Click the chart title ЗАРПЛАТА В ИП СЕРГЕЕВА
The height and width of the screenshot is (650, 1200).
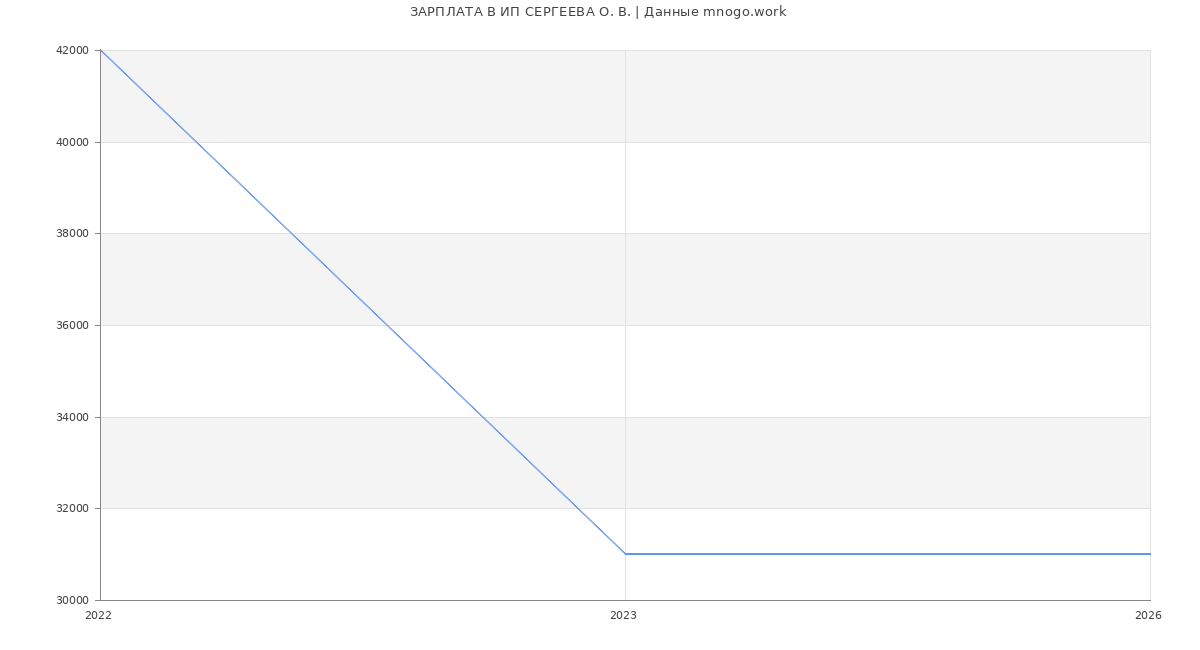click(518, 12)
